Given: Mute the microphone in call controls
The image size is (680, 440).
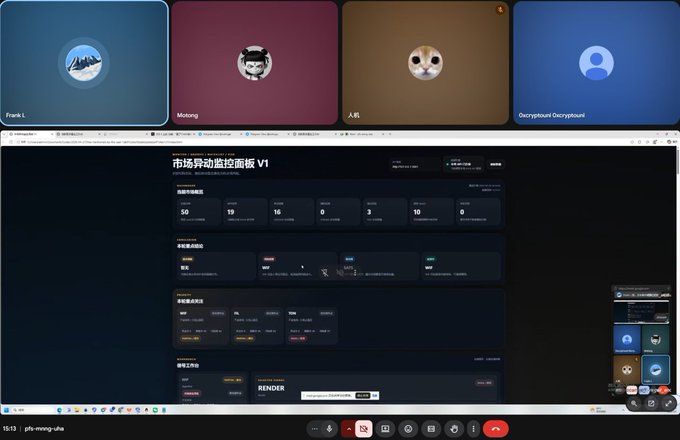Looking at the screenshot, I should click(x=330, y=429).
